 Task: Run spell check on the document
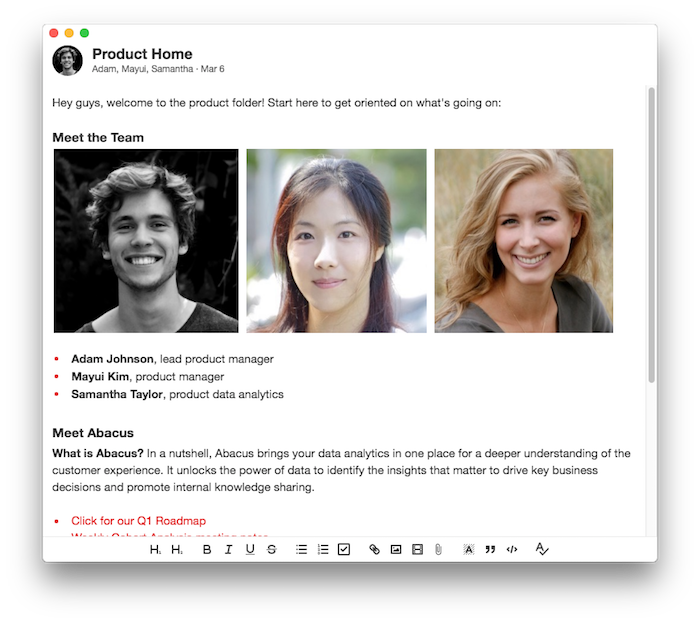click(x=542, y=549)
